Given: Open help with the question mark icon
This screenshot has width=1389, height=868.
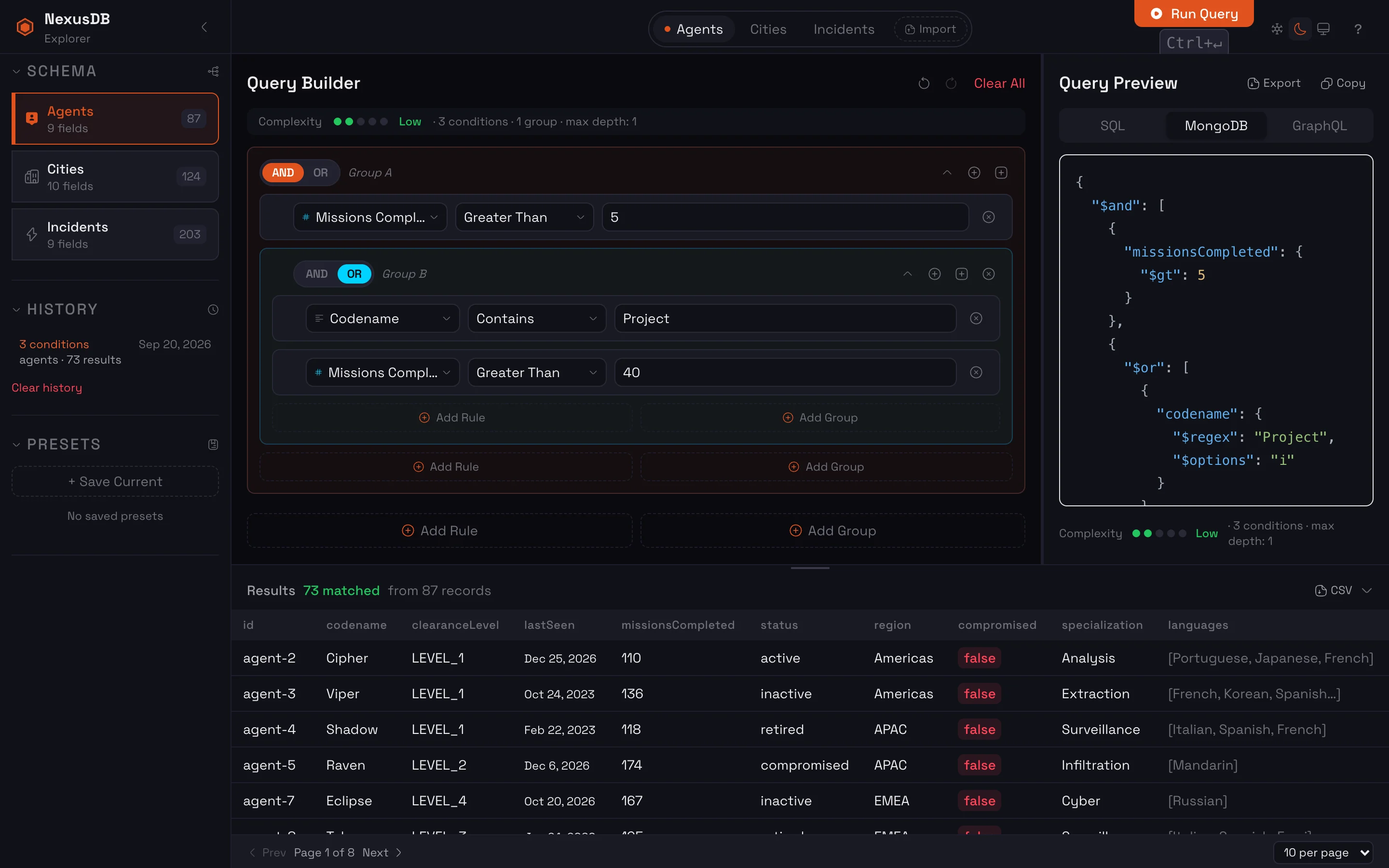Looking at the screenshot, I should click(x=1358, y=29).
